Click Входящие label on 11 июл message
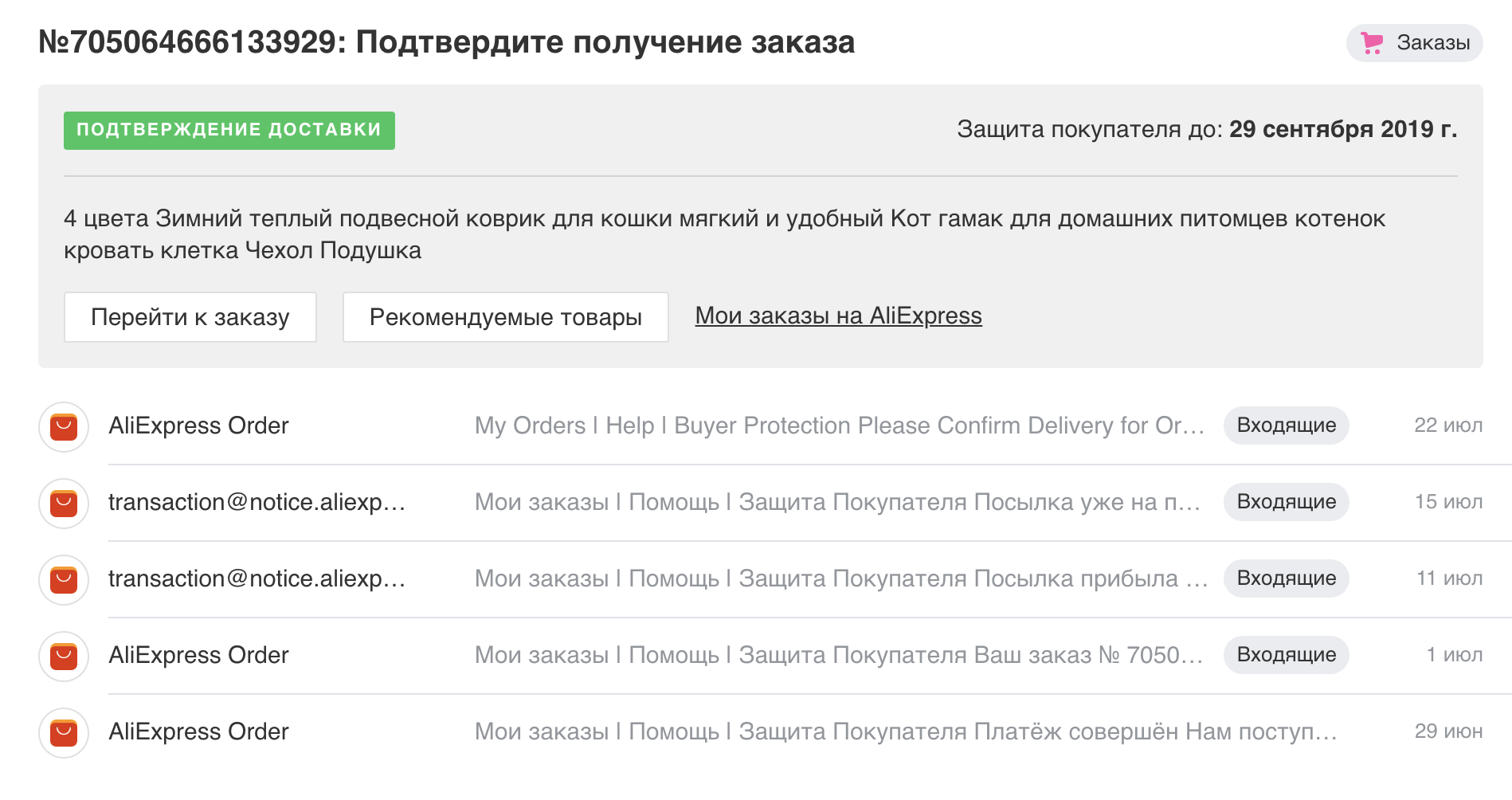1512x800 pixels. click(x=1286, y=578)
